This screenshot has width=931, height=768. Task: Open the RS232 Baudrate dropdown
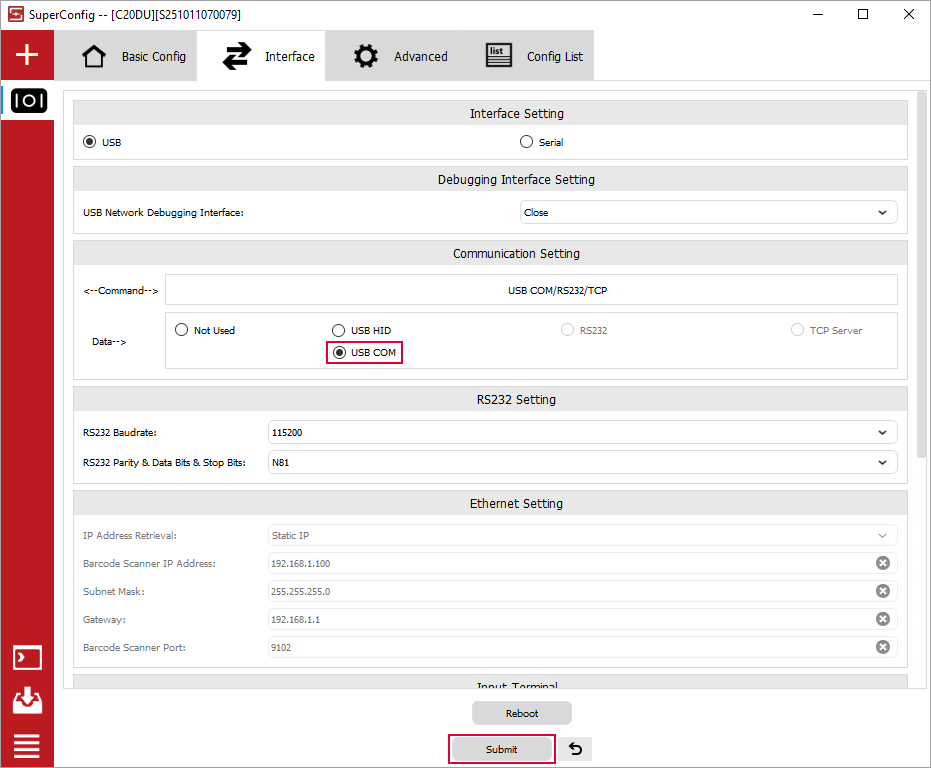pyautogui.click(x=583, y=432)
